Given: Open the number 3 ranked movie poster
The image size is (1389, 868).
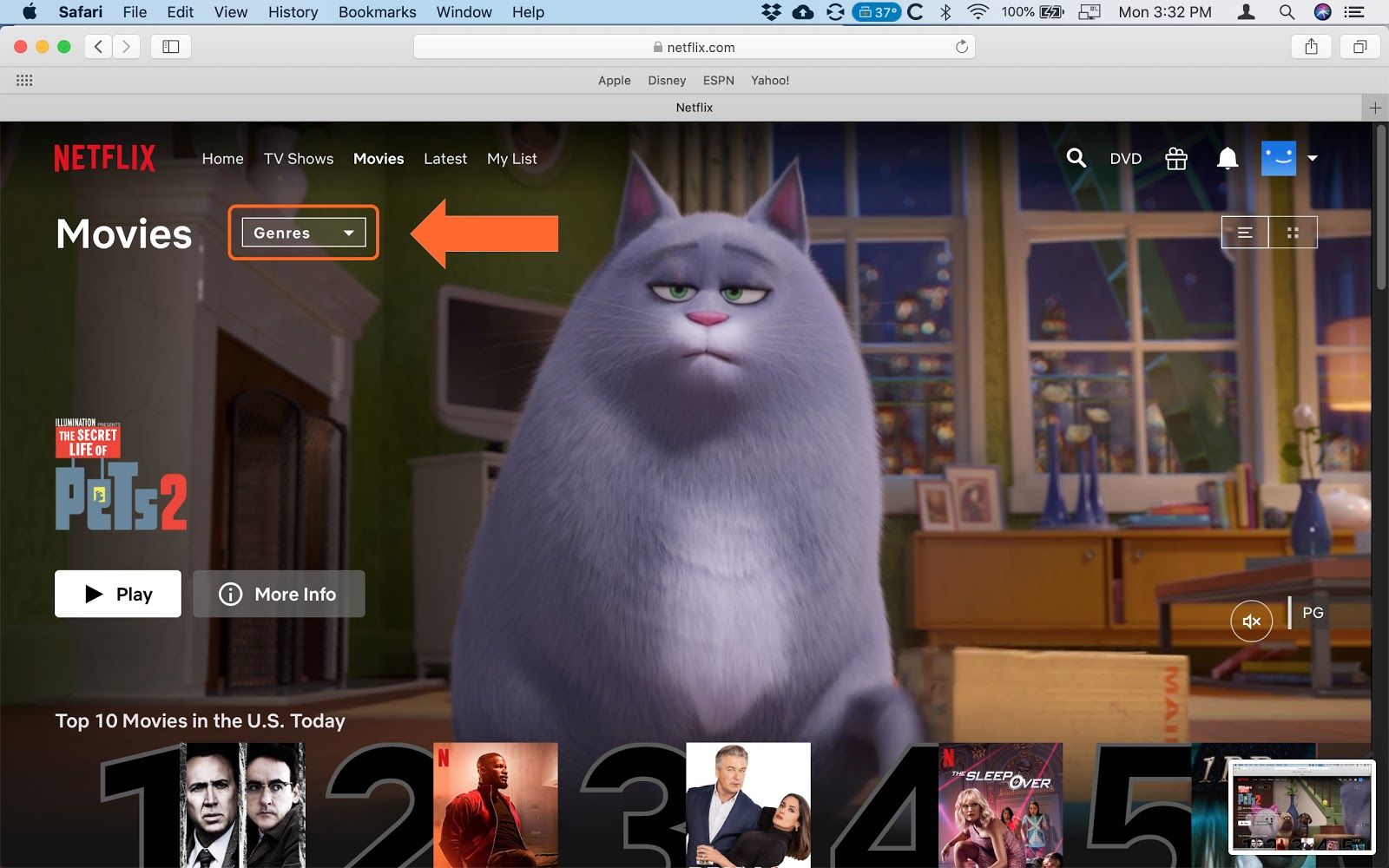Looking at the screenshot, I should point(748,805).
